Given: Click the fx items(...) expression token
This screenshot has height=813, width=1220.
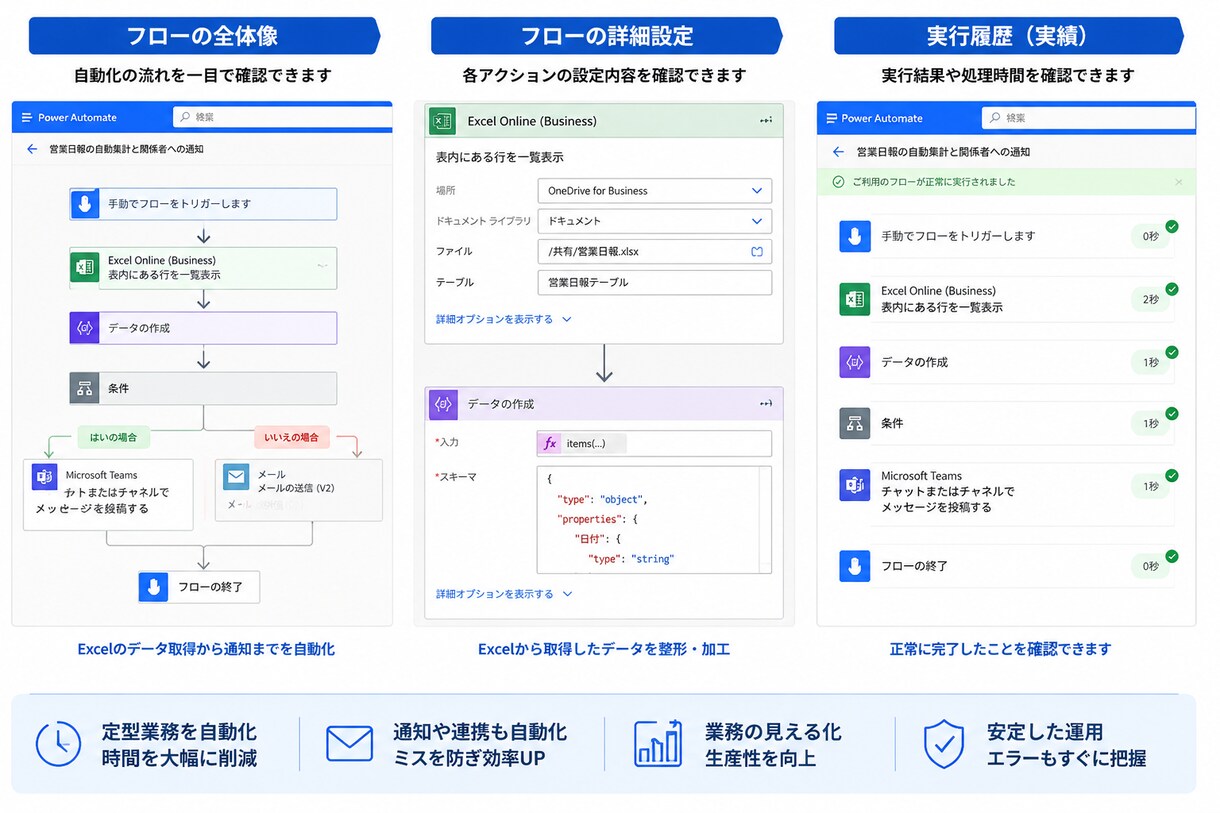Looking at the screenshot, I should coord(582,443).
